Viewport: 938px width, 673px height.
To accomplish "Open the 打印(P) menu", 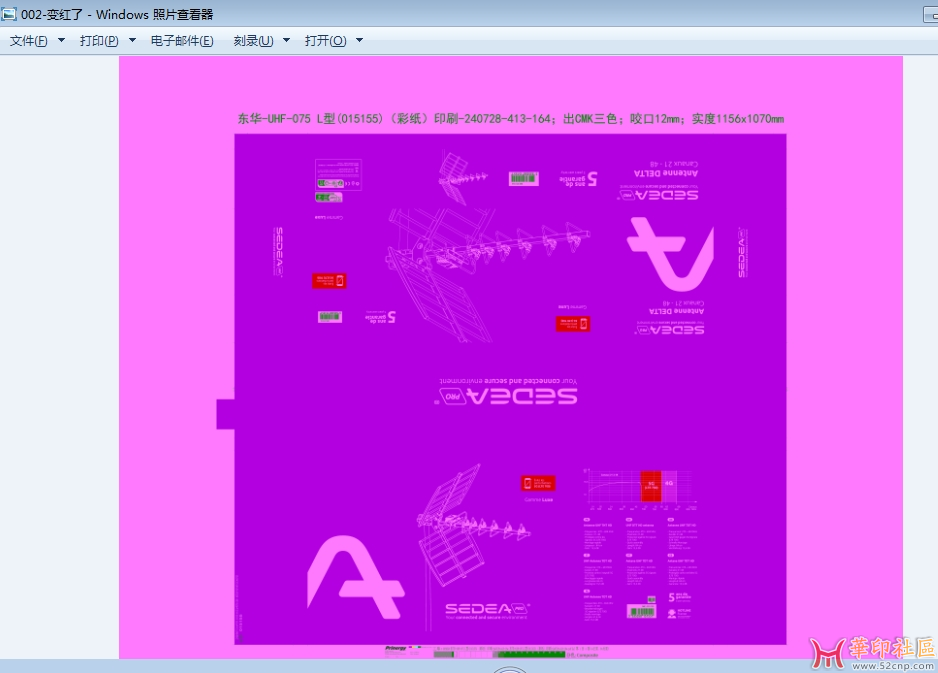I will 108,41.
